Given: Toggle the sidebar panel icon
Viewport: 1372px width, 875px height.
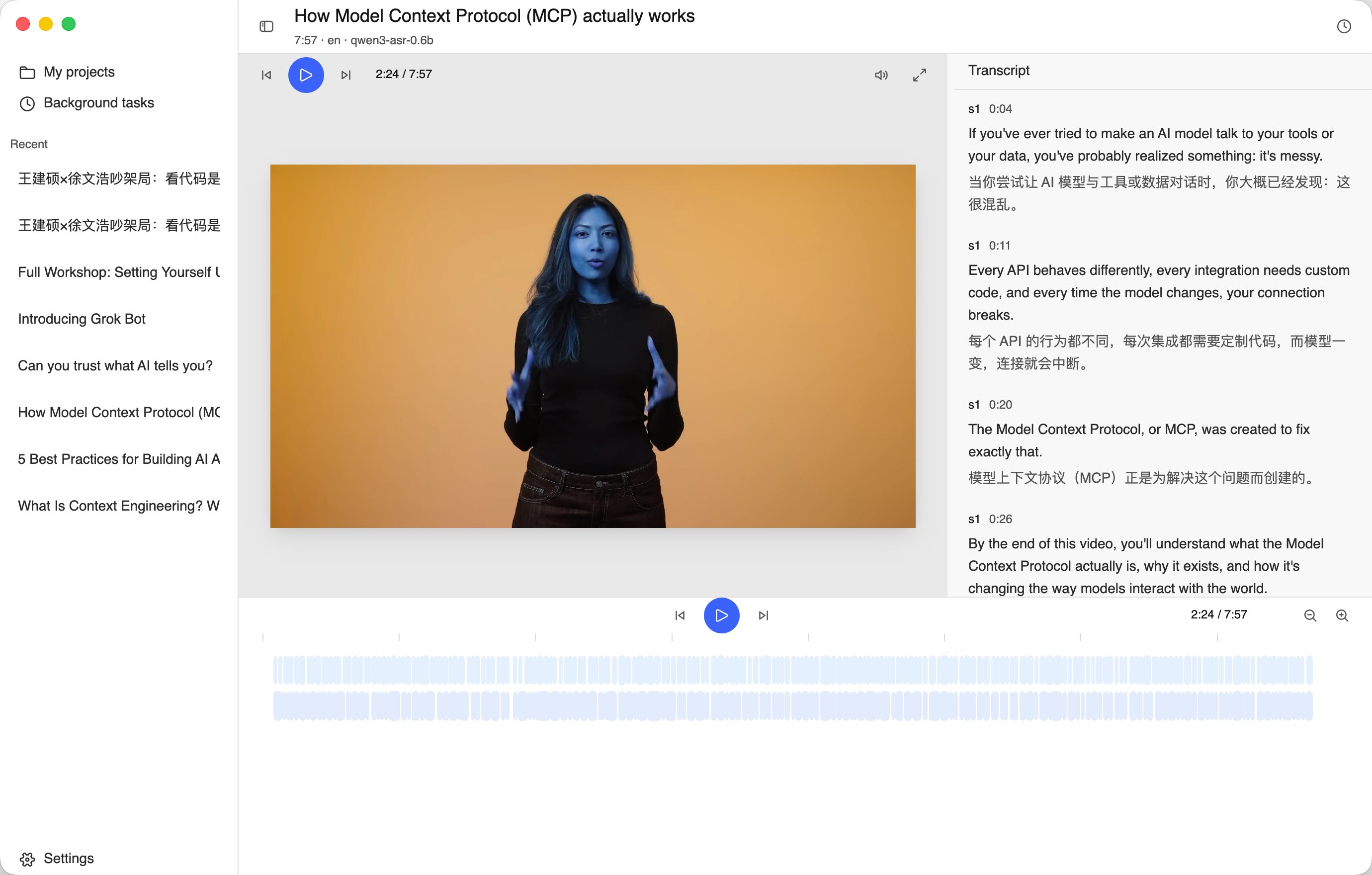Looking at the screenshot, I should 266,26.
